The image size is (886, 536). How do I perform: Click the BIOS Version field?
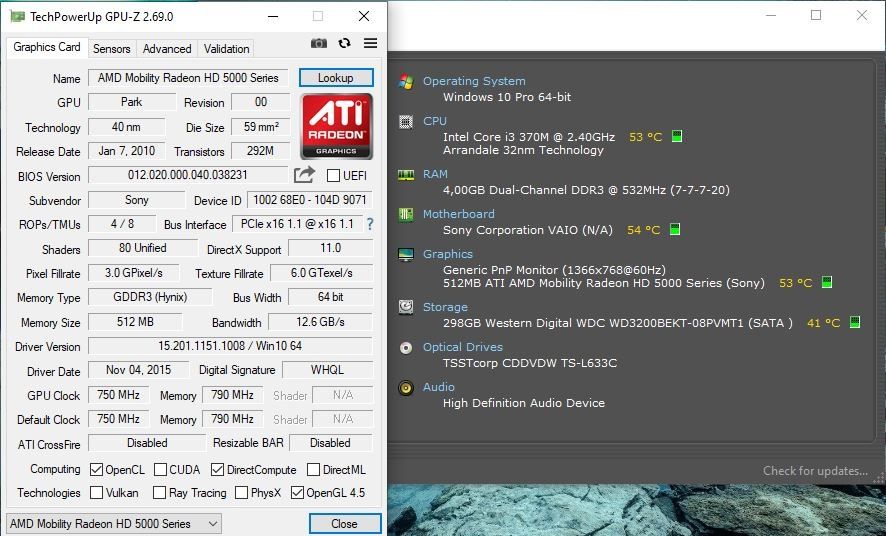[188, 175]
